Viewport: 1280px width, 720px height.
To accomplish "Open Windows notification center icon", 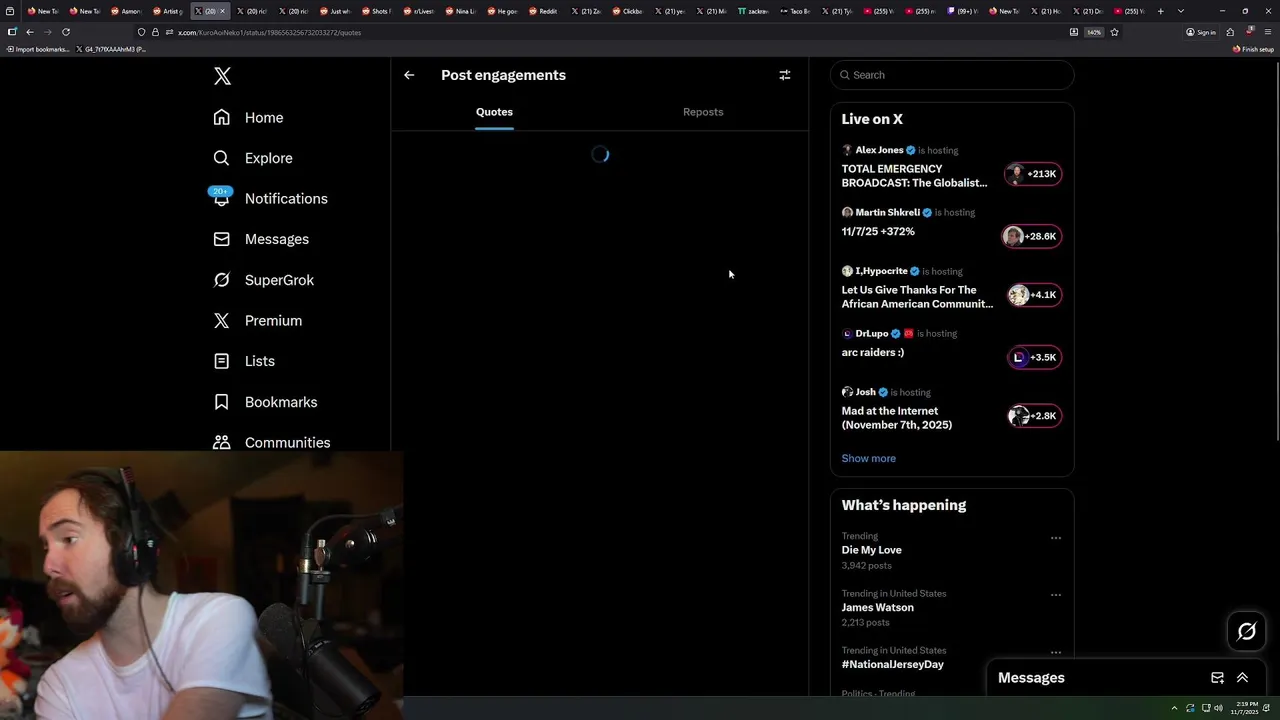I will pos(1265,708).
